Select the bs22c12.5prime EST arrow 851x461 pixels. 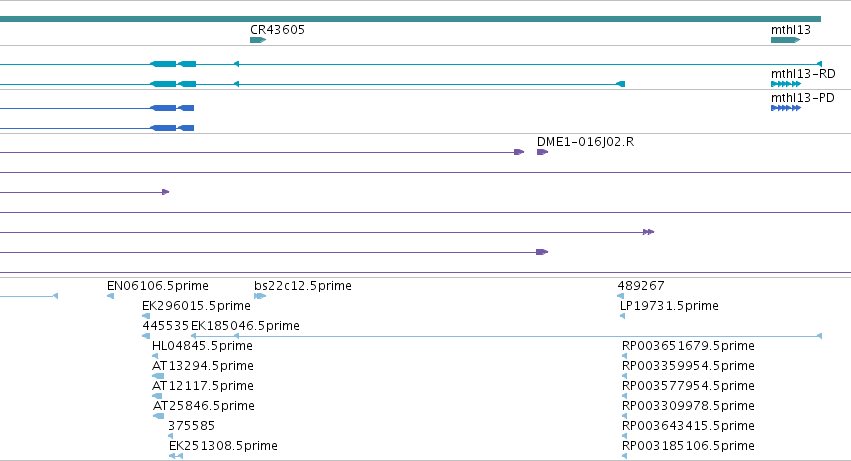(x=260, y=296)
